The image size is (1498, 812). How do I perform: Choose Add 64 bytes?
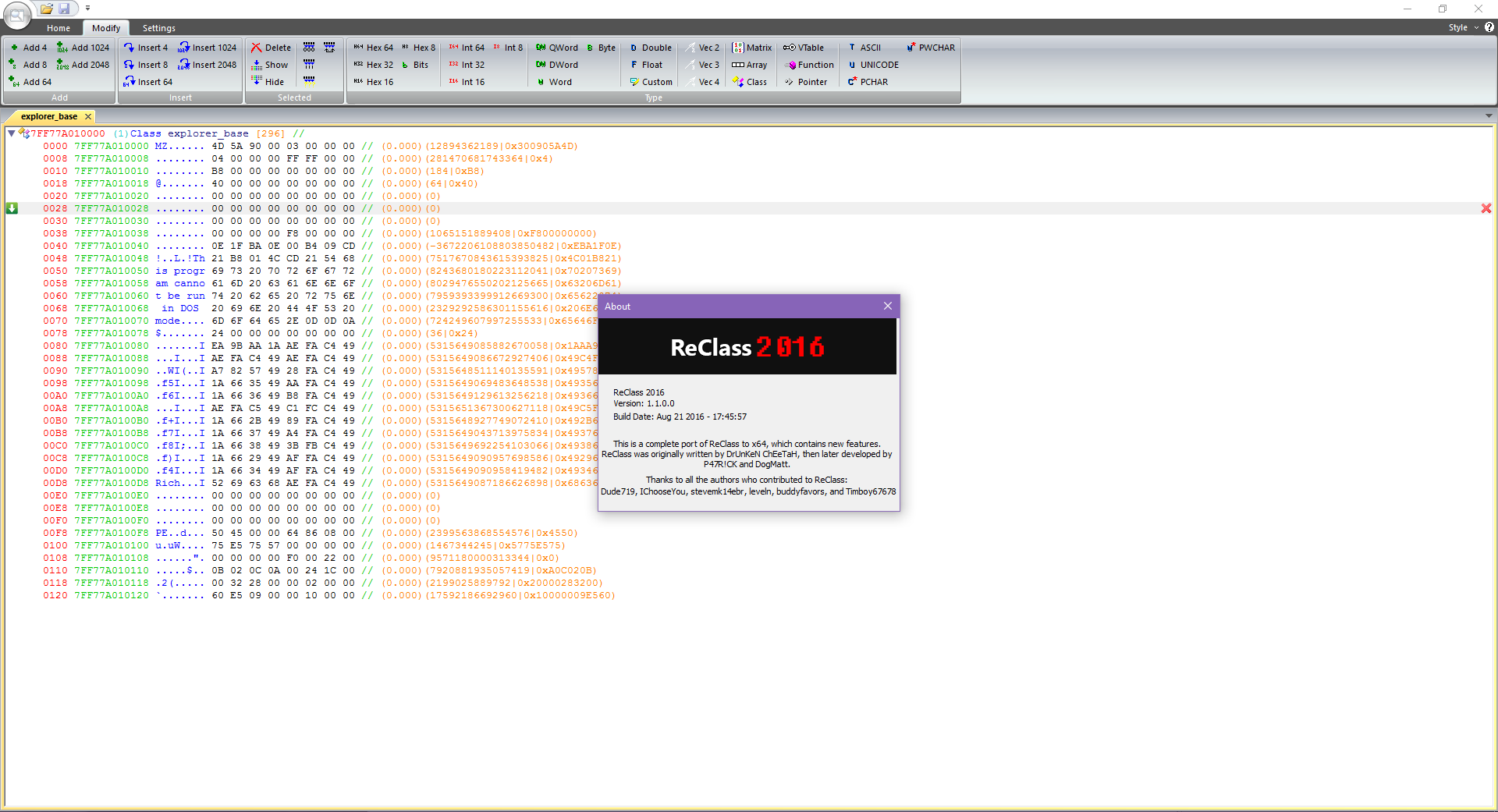(x=30, y=82)
